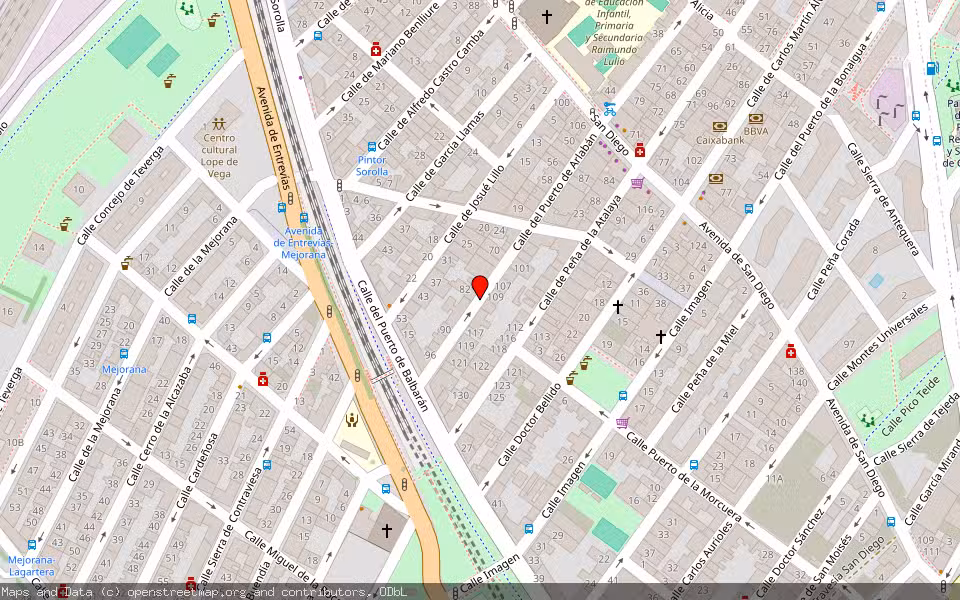Select the Caixabank bank icon
The height and width of the screenshot is (600, 960).
pos(719,127)
